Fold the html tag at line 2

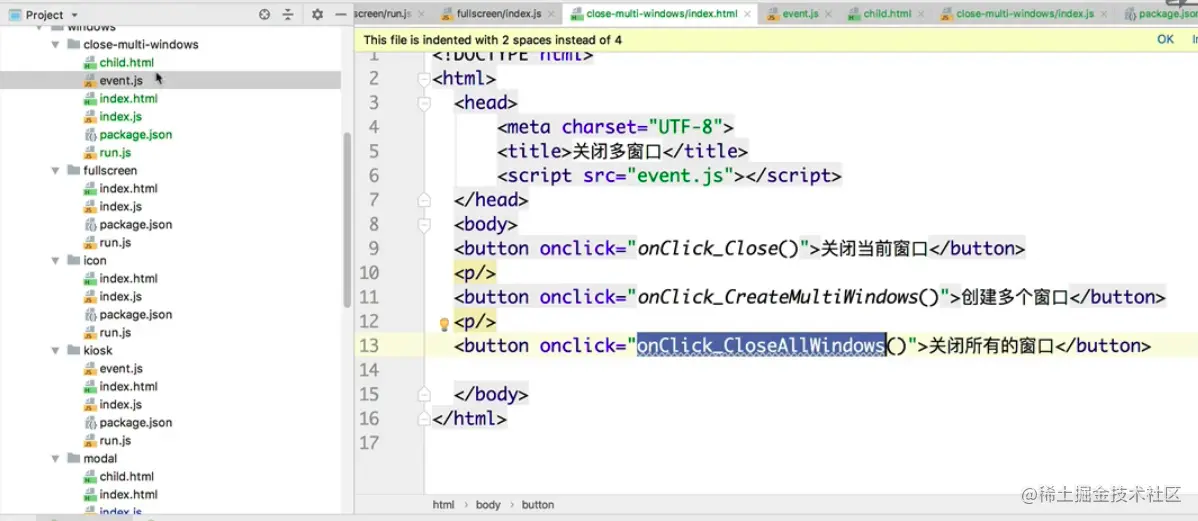(424, 79)
